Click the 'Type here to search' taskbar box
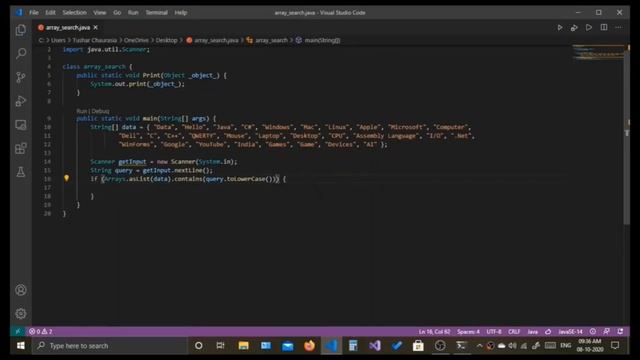 tap(109, 346)
